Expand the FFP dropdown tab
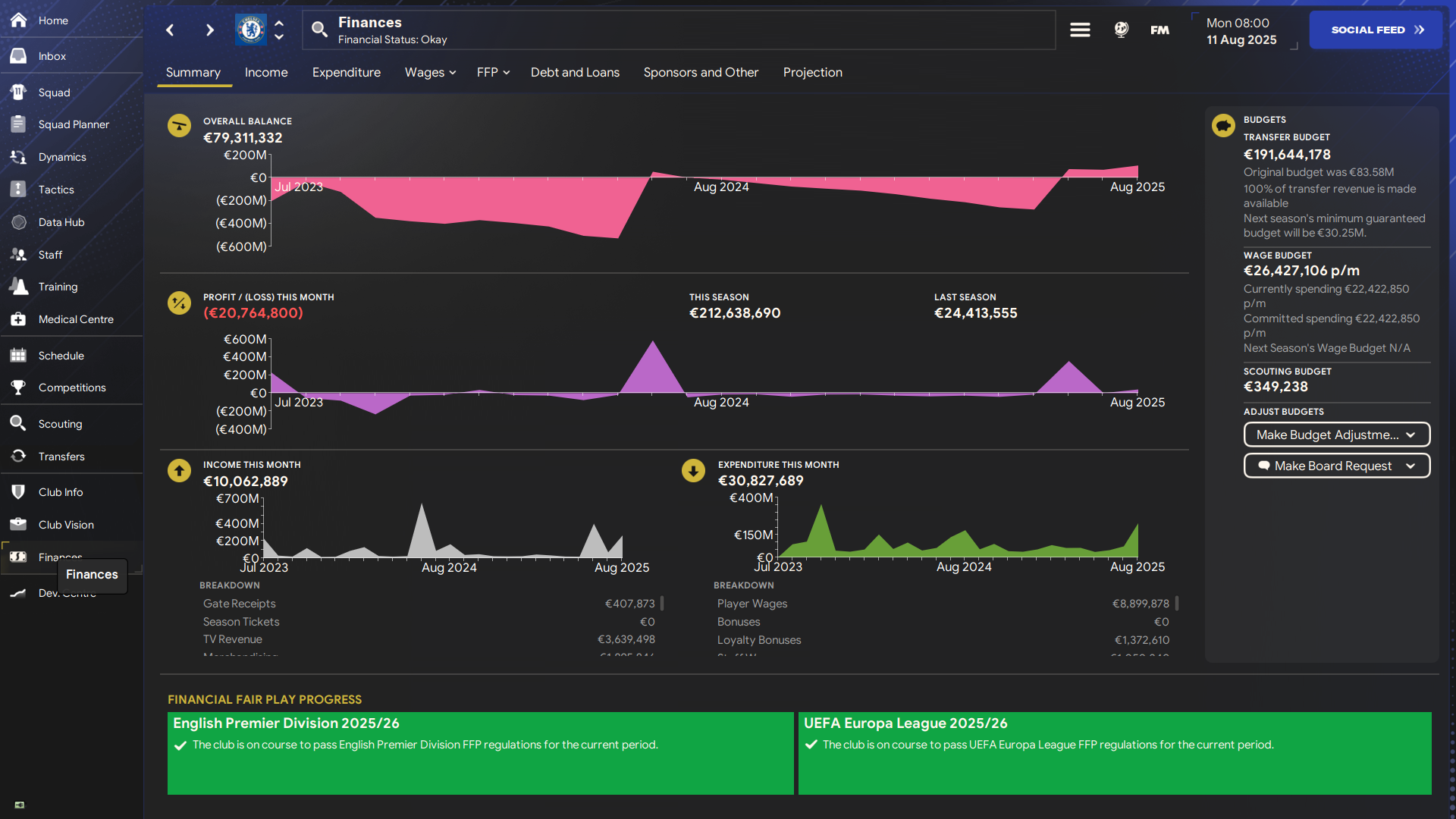1456x819 pixels. 493,73
